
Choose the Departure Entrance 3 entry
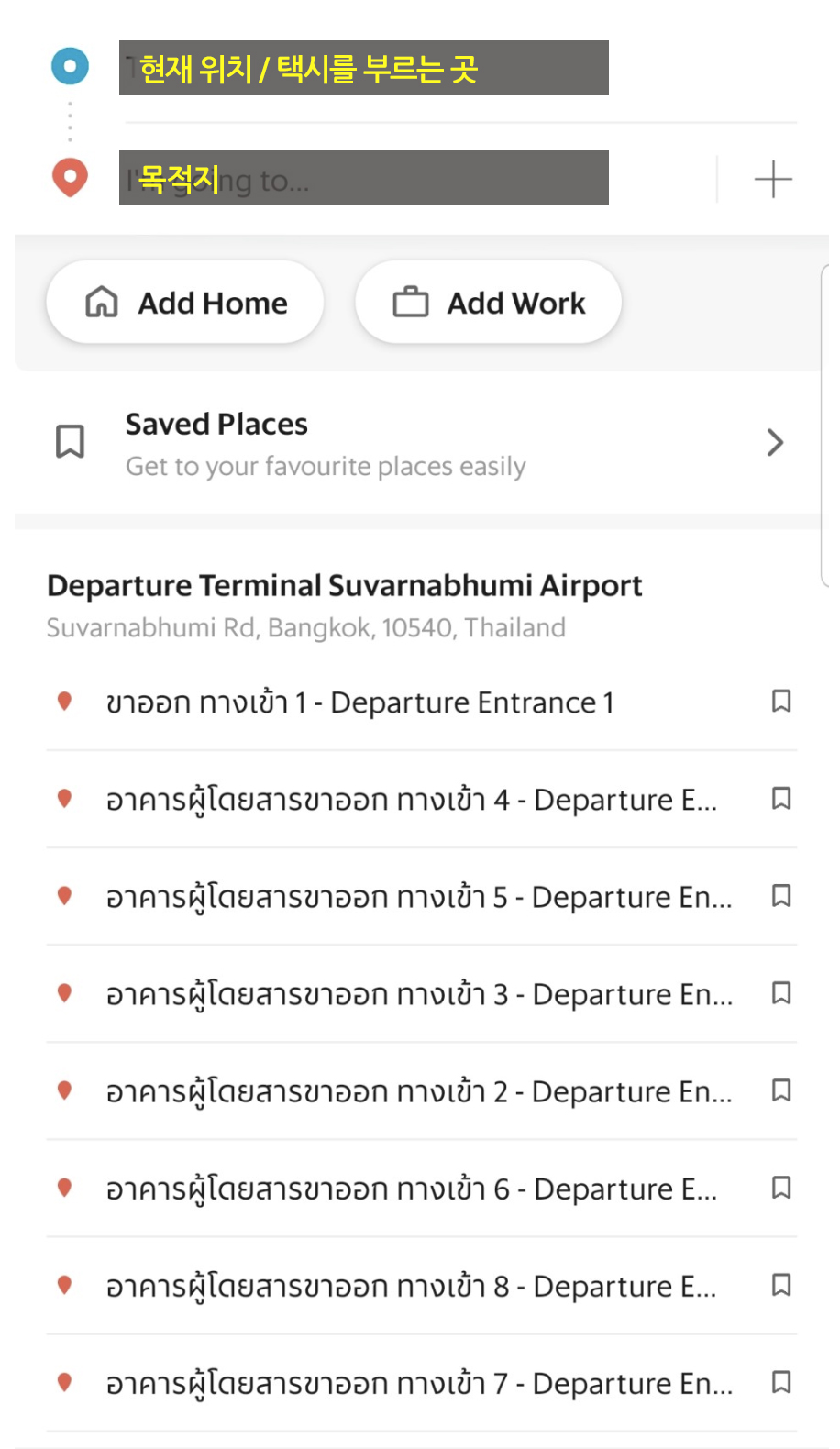(421, 994)
